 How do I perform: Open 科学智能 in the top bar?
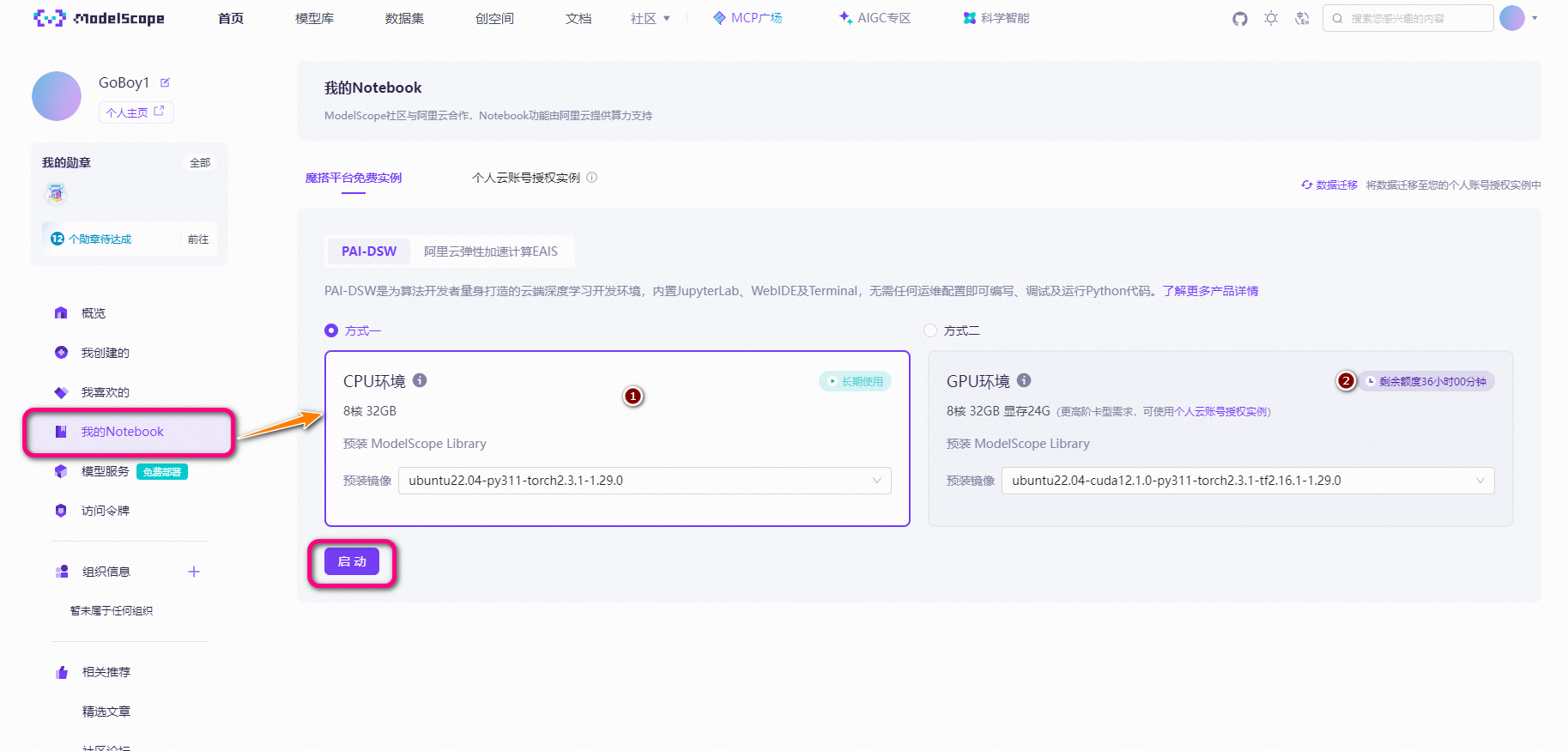pyautogui.click(x=996, y=18)
